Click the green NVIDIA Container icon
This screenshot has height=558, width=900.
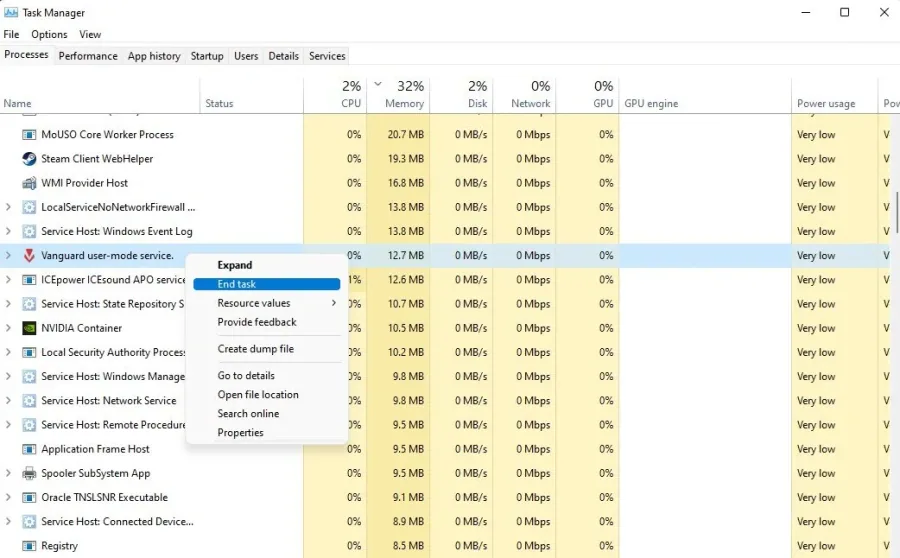click(x=29, y=328)
